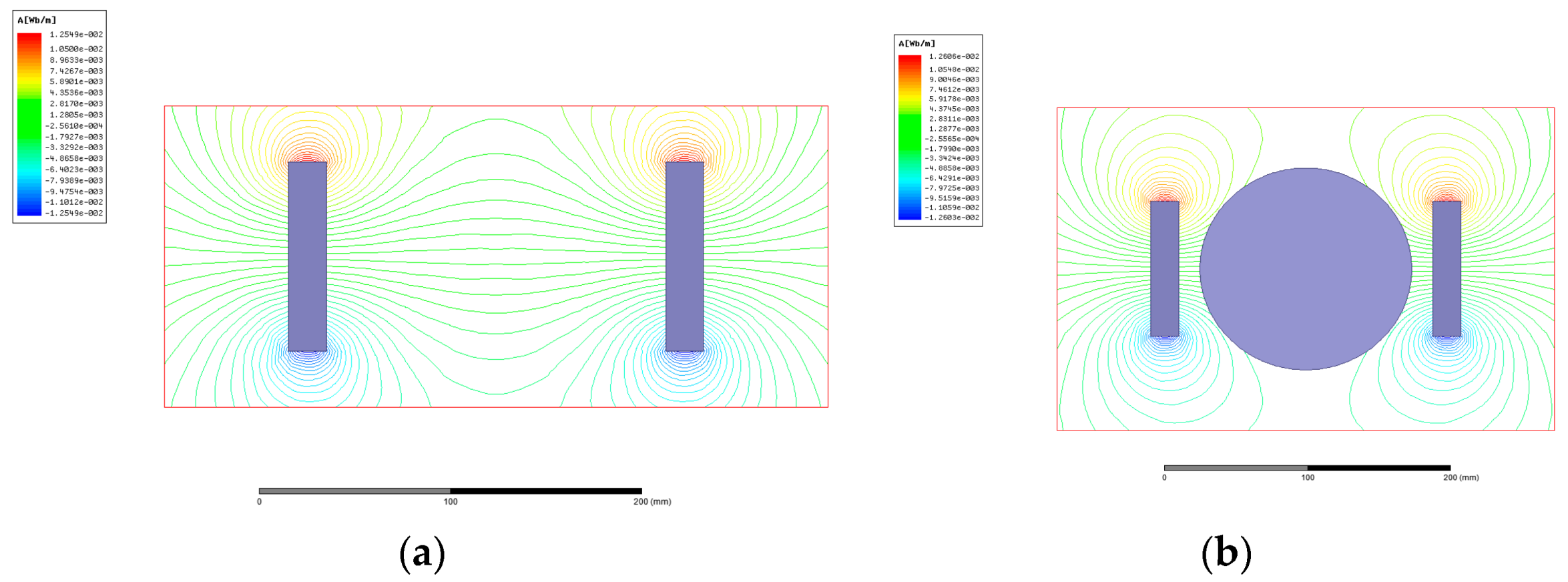Image resolution: width=1568 pixels, height=582 pixels.
Task: Select the legend value -1.7990e-003
Action: (x=952, y=149)
